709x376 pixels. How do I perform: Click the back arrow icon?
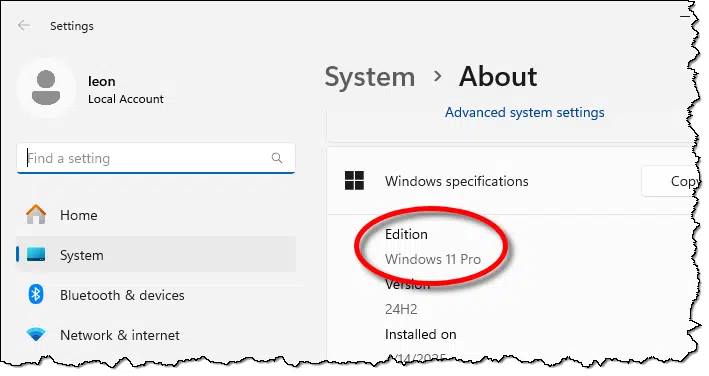click(24, 25)
